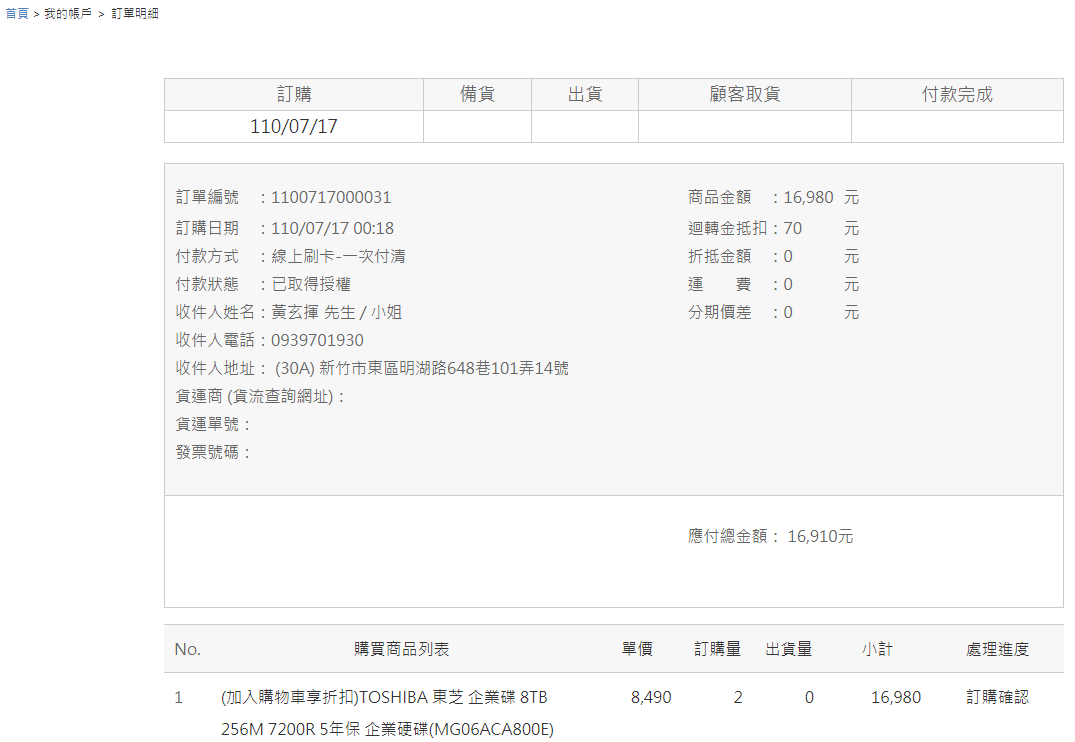Image resolution: width=1075 pixels, height=742 pixels.
Task: Click the 16,980 subtotal in the product row
Action: pos(896,697)
